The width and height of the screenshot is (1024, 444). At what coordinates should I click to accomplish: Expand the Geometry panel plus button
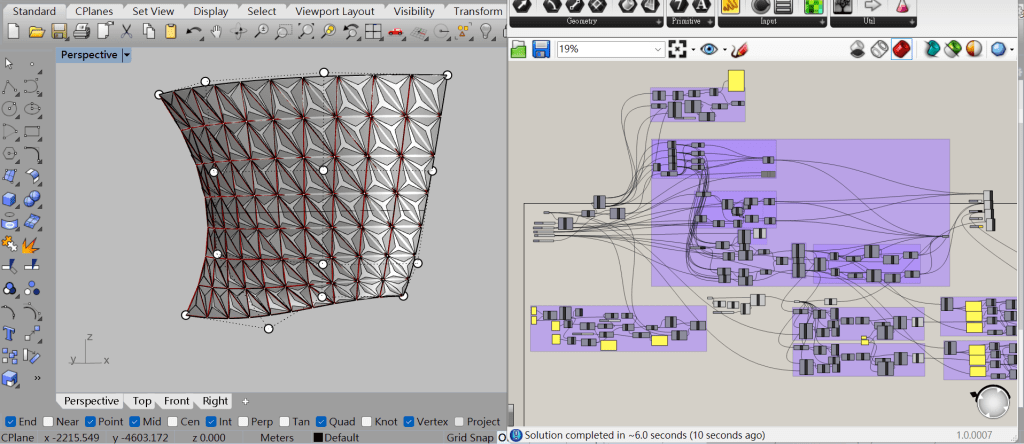(658, 22)
